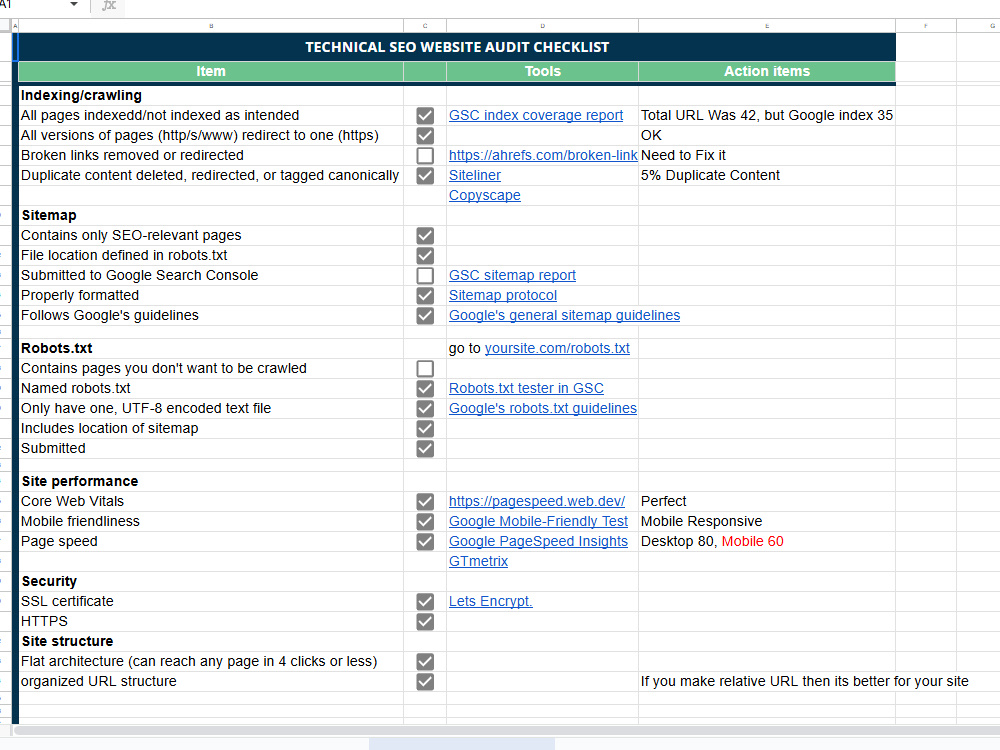Open Google's robots.txt guidelines link

click(x=543, y=408)
